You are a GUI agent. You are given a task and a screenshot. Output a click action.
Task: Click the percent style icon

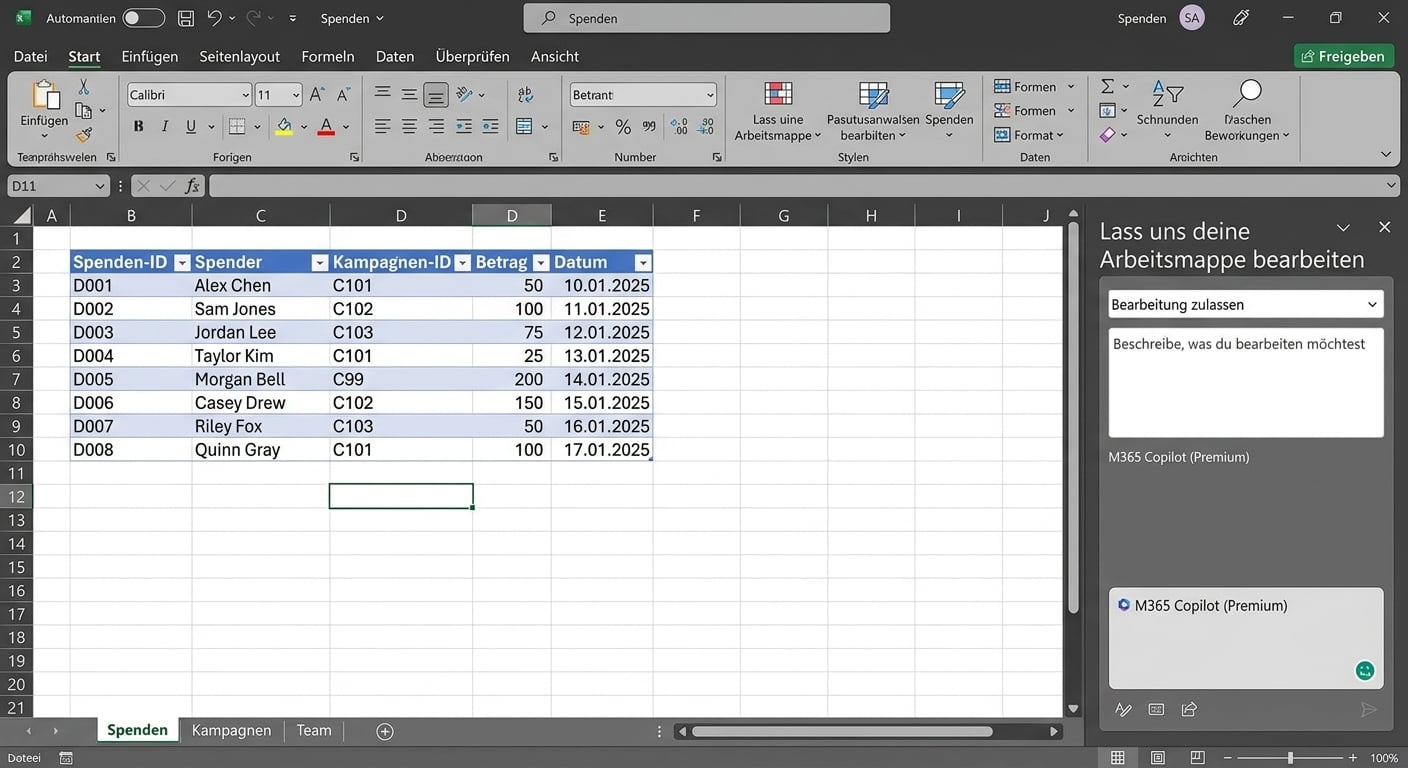623,127
